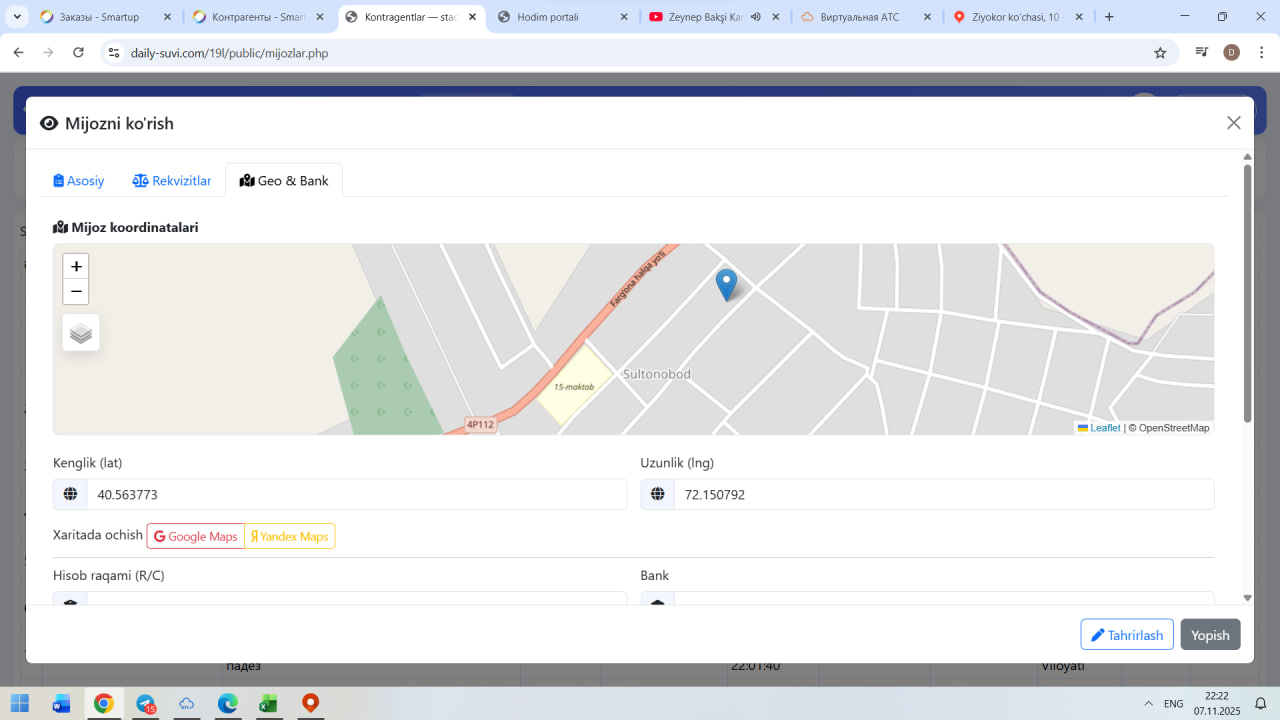Click the globe icon beside longitude
1280x720 pixels.
pyautogui.click(x=658, y=494)
